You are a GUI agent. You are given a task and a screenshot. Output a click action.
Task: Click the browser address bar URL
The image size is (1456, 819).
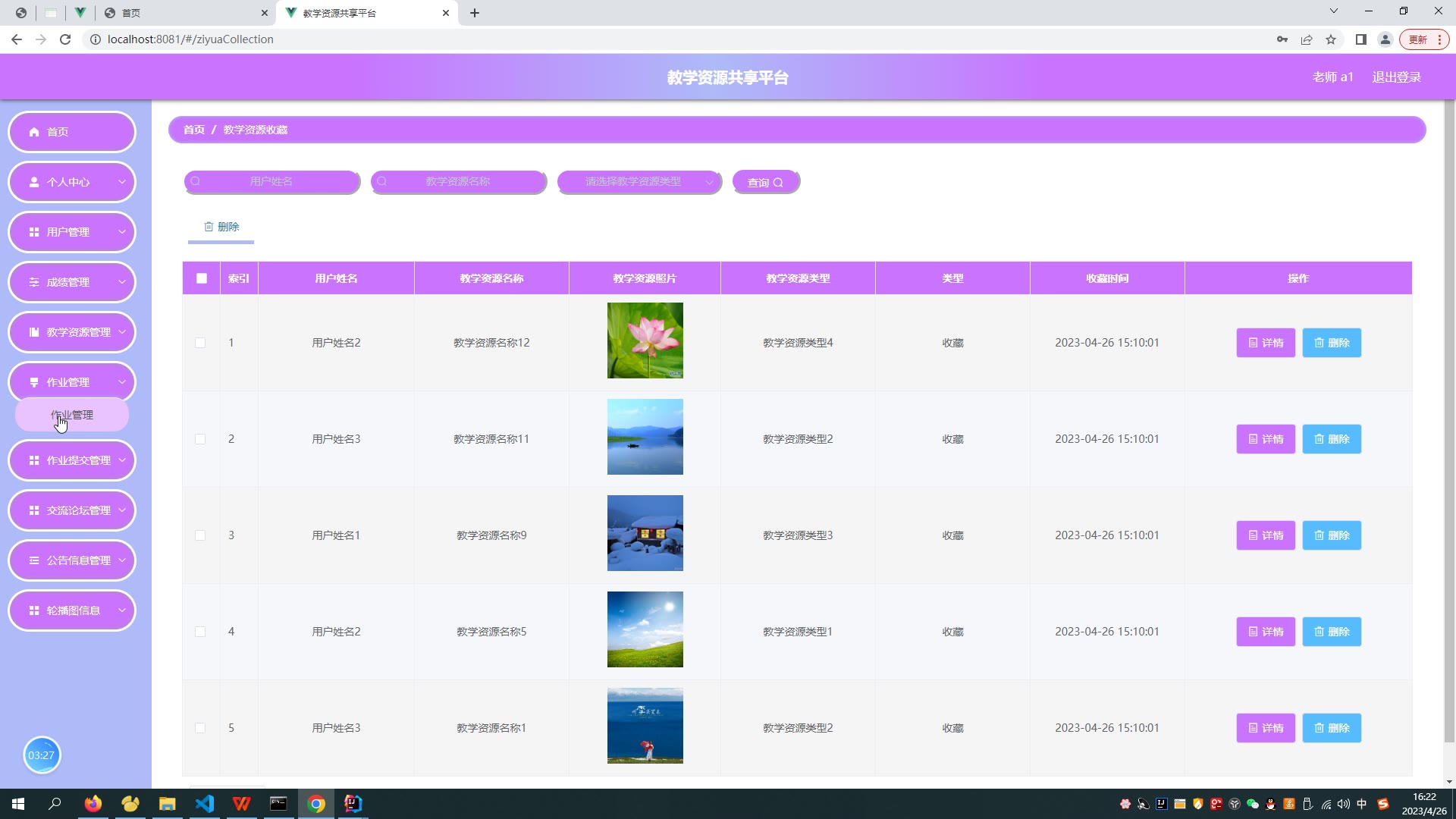[190, 39]
